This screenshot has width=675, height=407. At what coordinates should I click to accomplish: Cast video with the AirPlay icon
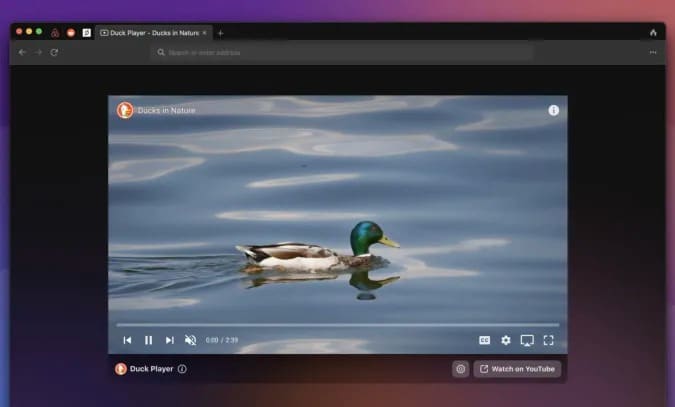527,340
